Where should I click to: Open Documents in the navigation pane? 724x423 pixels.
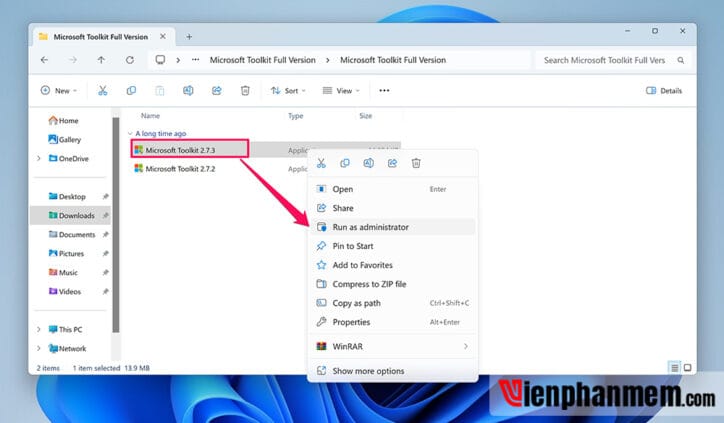(72, 234)
